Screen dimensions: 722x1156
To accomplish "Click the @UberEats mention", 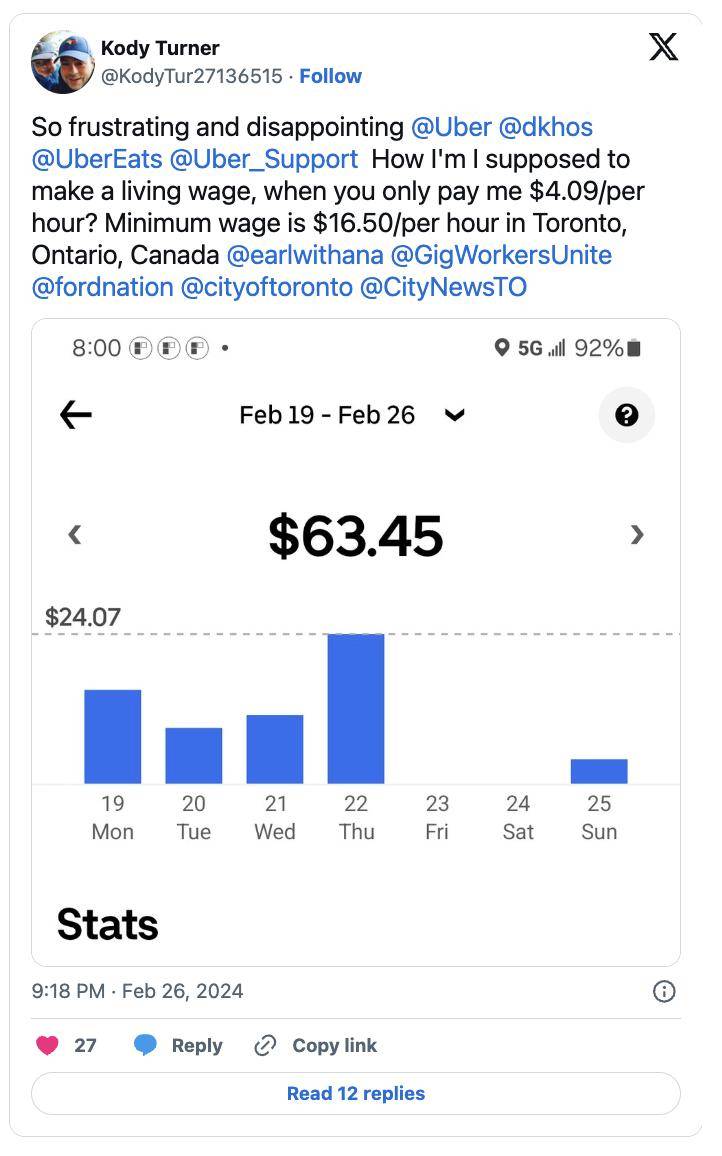I will tap(97, 159).
